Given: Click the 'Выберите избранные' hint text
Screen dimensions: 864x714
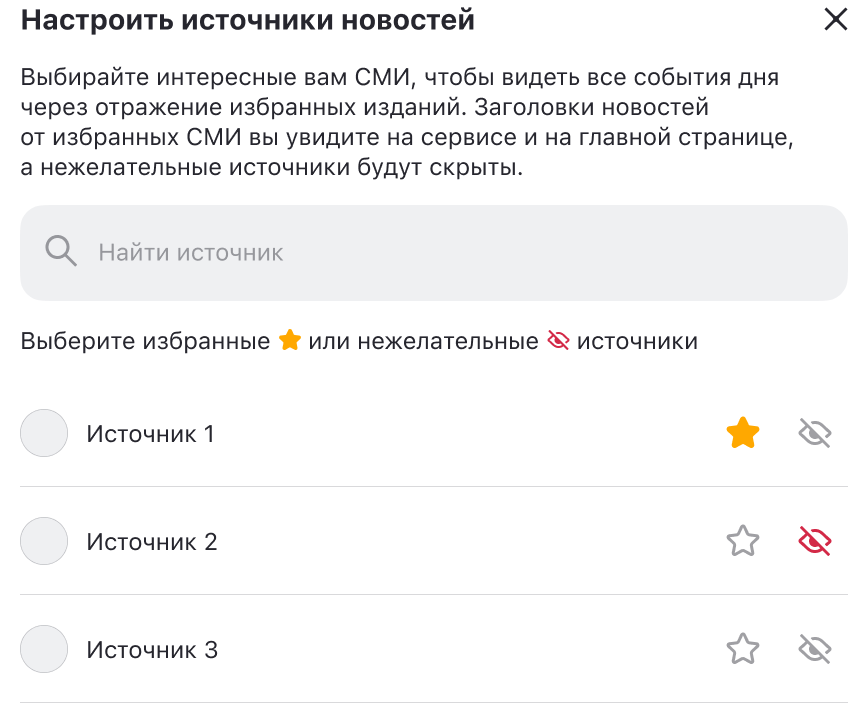Looking at the screenshot, I should (x=145, y=340).
